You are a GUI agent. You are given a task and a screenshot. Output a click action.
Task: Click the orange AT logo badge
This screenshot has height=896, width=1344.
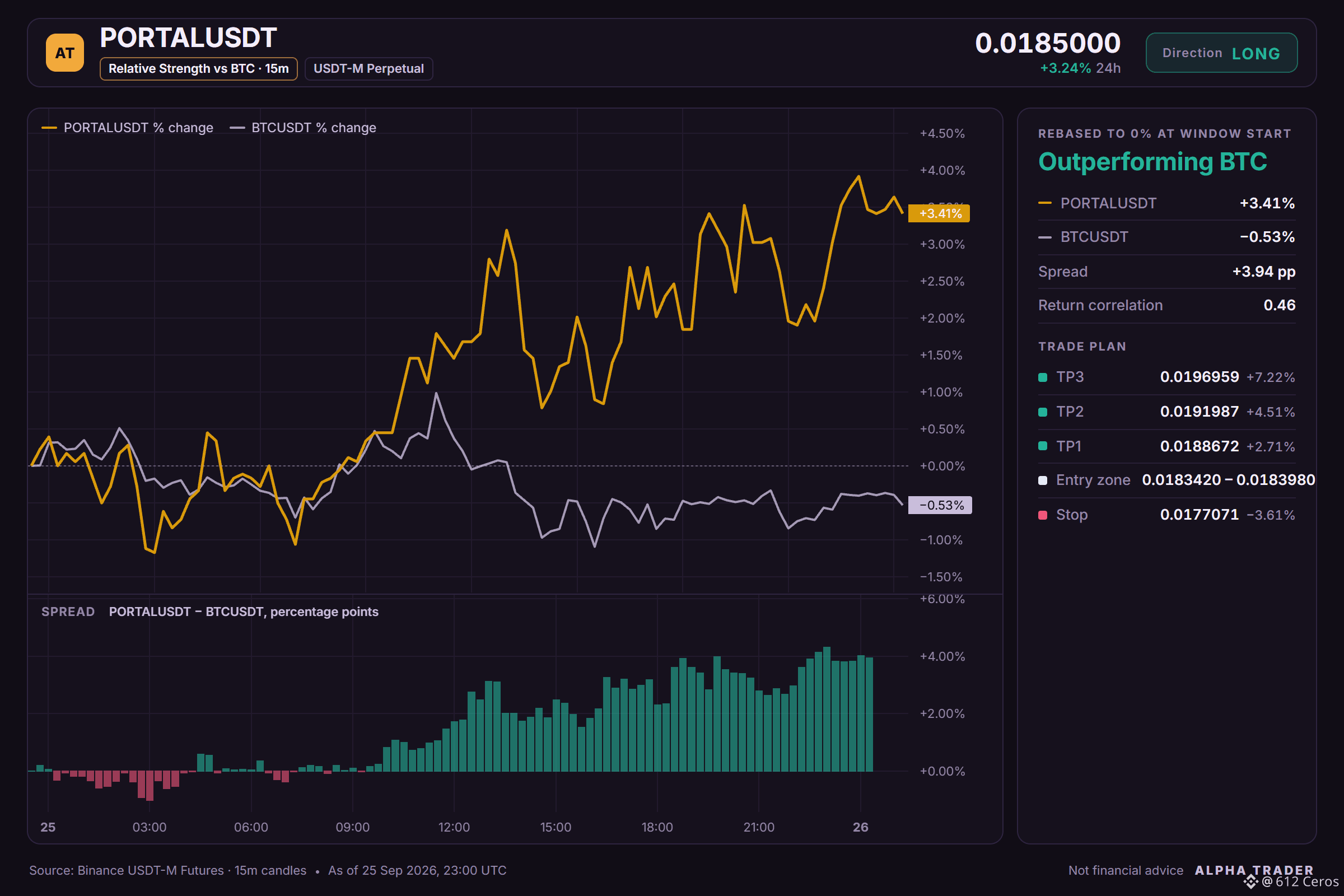pos(64,53)
